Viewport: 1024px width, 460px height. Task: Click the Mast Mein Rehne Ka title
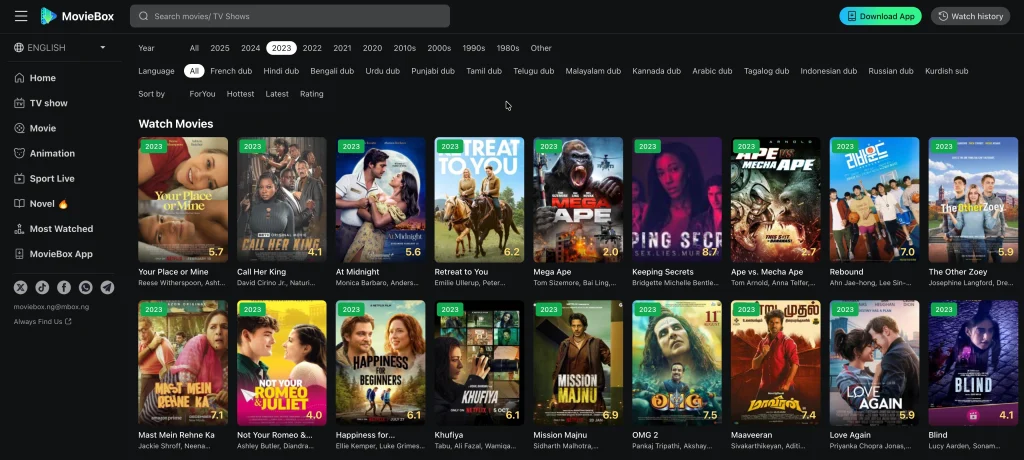point(176,435)
